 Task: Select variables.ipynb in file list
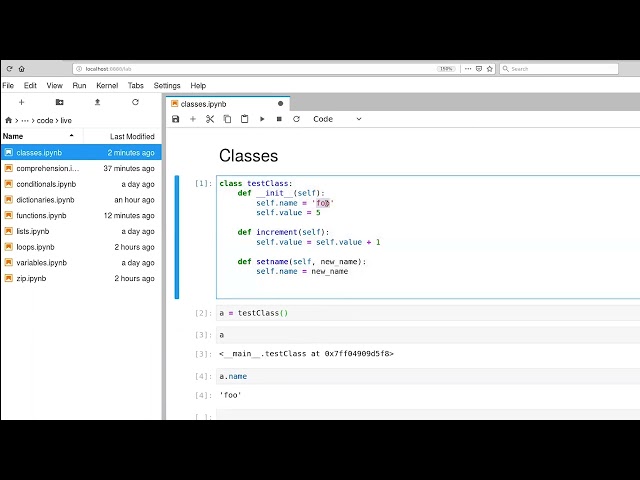pyautogui.click(x=81, y=262)
